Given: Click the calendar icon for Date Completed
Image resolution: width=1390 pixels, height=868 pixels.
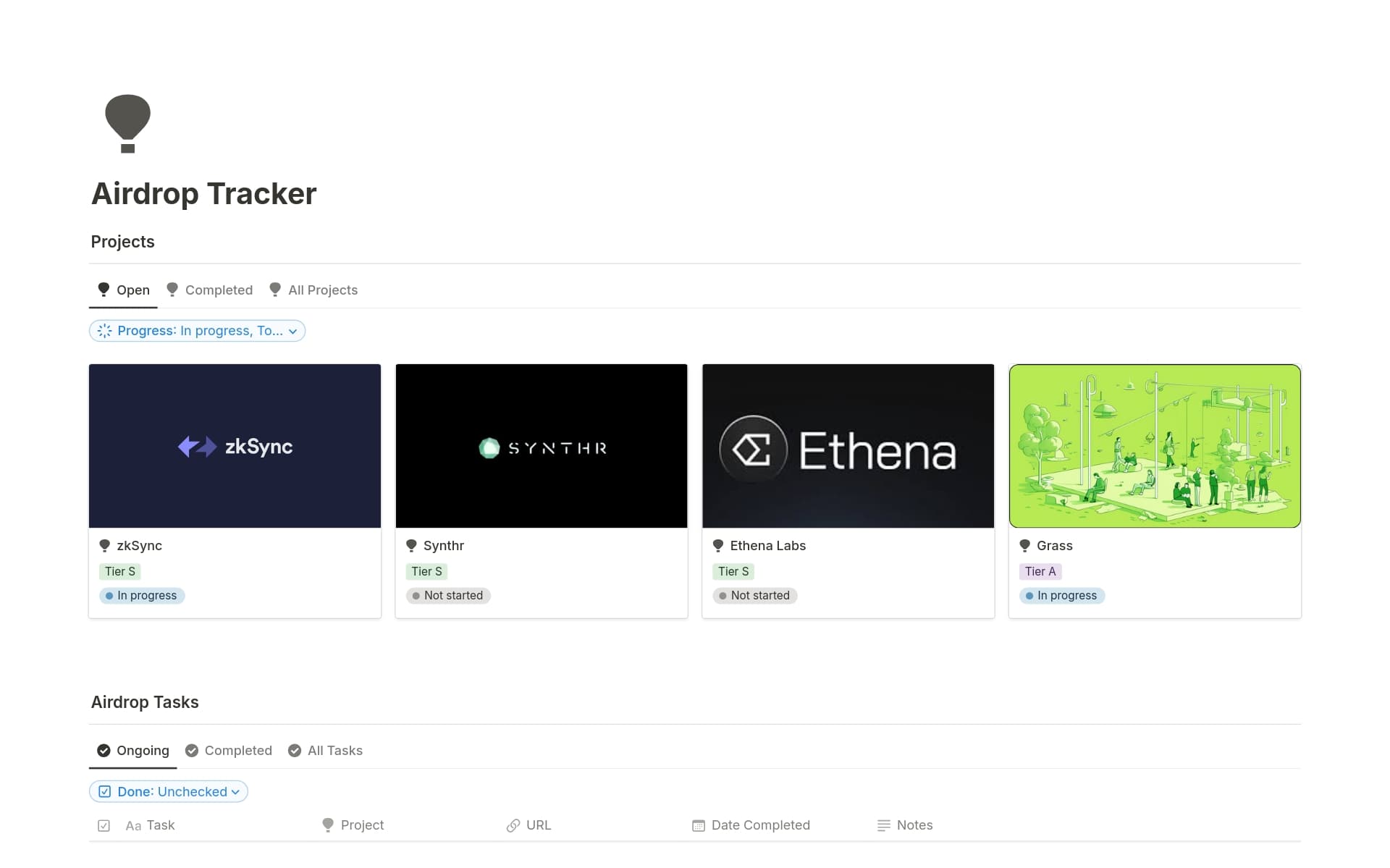Looking at the screenshot, I should 698,825.
